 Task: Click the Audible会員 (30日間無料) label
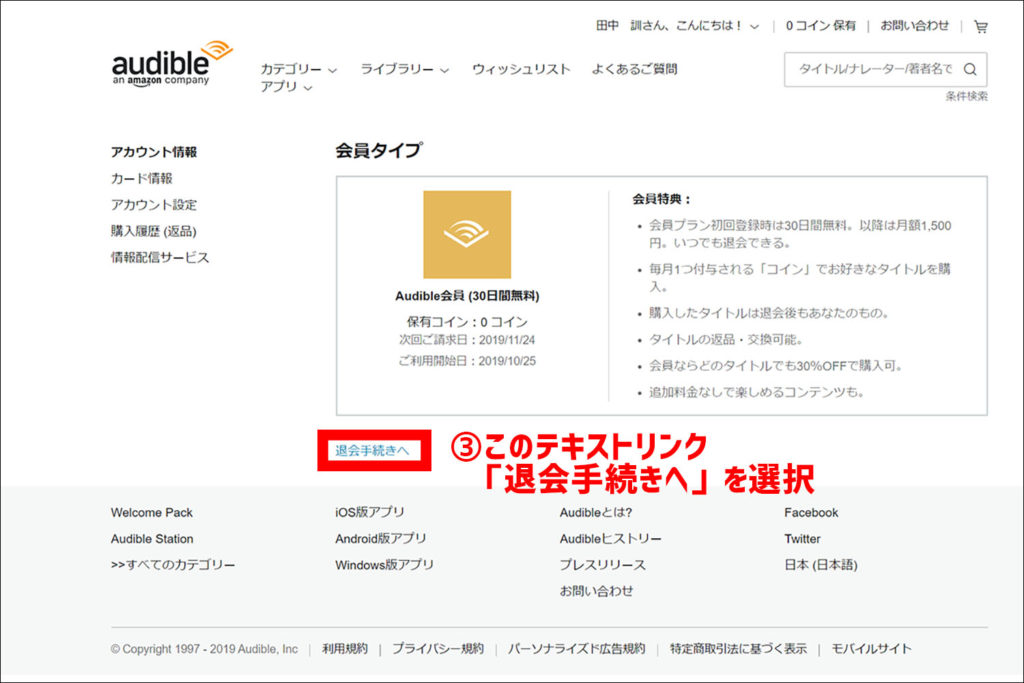click(x=467, y=296)
